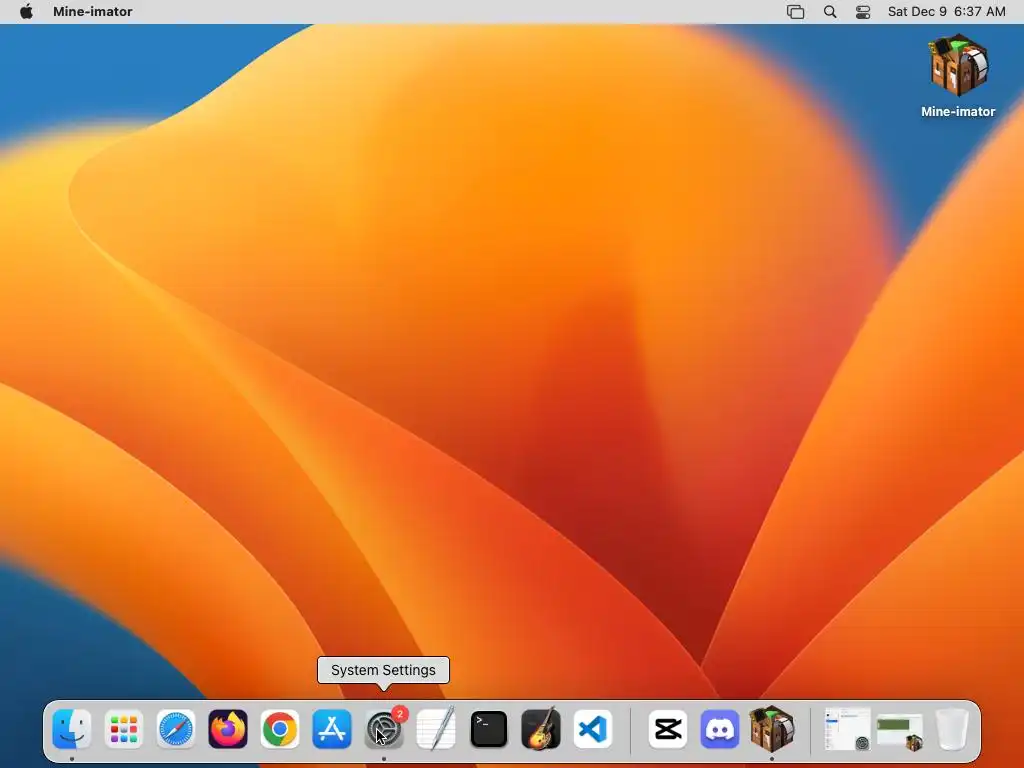Restore the minimized Mine-imator window
Image resolution: width=1024 pixels, height=768 pixels.
click(x=900, y=731)
